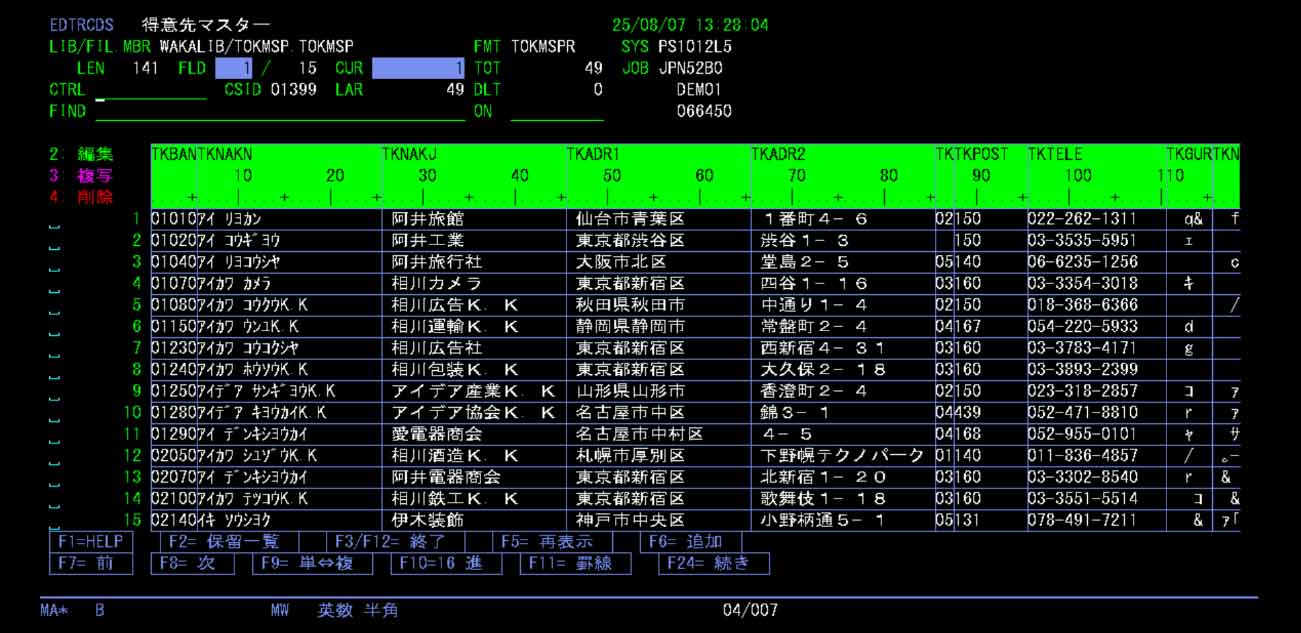The image size is (1301, 633).
Task: Click the TKTELE column header
Action: pyautogui.click(x=1054, y=155)
